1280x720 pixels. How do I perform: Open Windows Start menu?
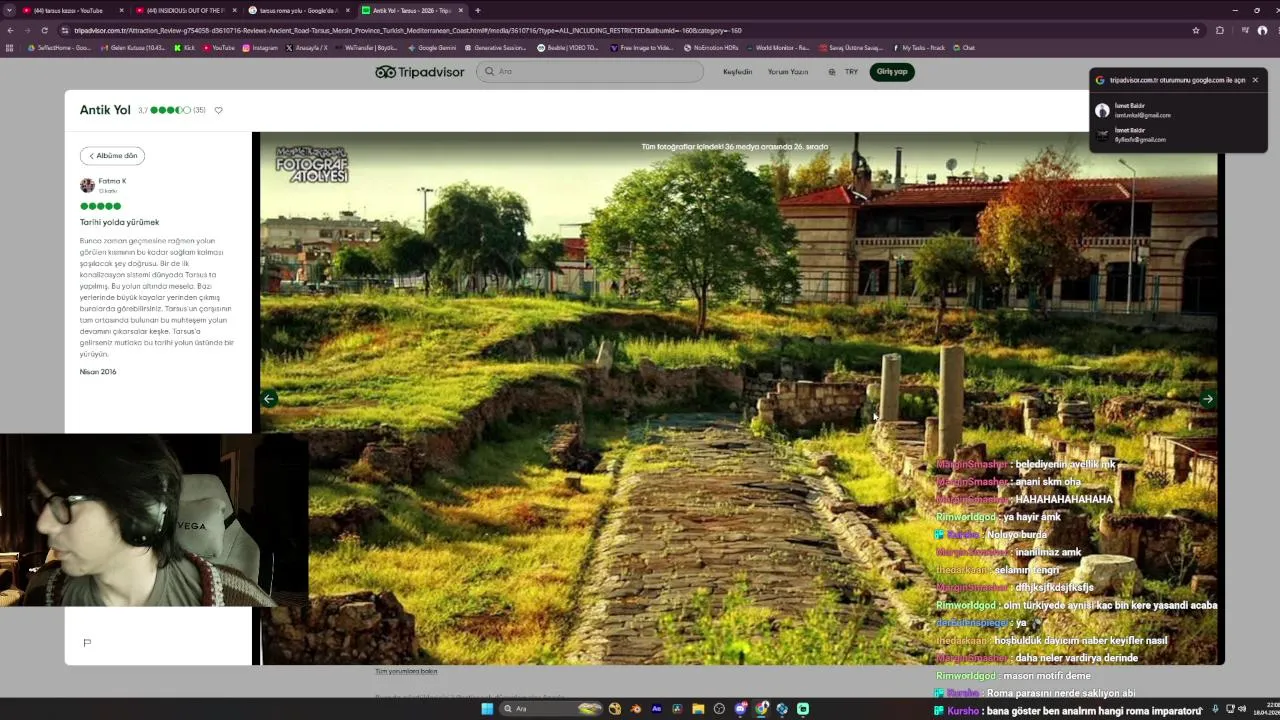(x=487, y=709)
